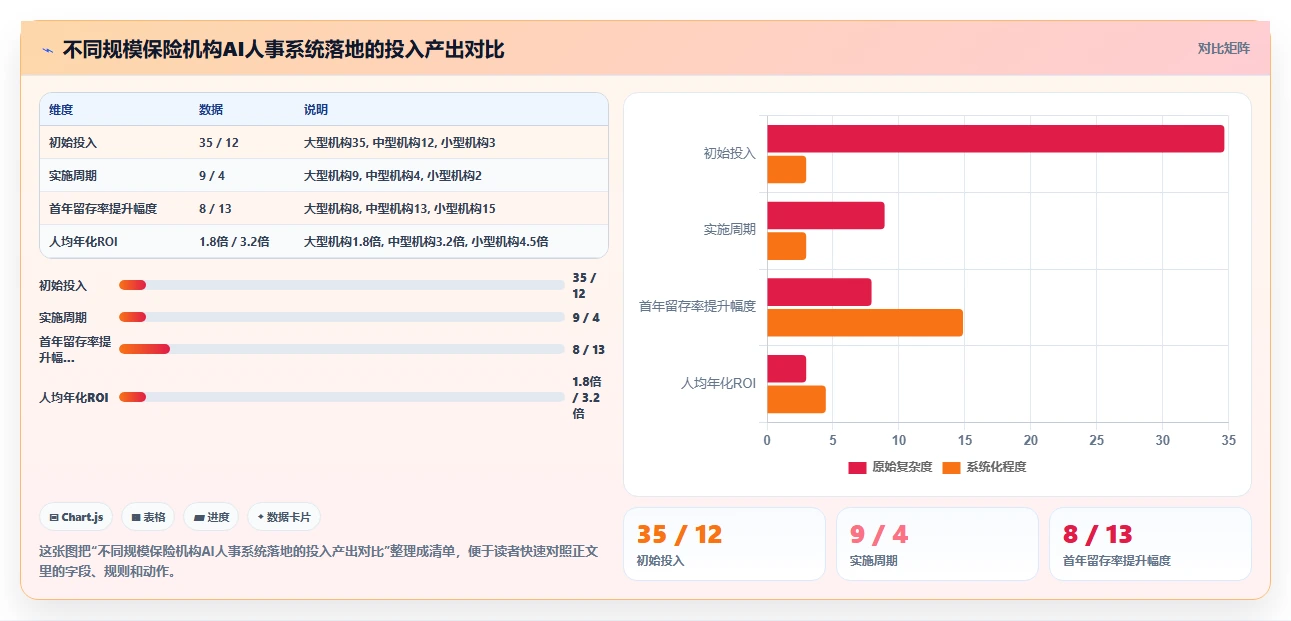Image resolution: width=1291 pixels, height=621 pixels.
Task: Select the 表格 tag
Action: [x=148, y=517]
